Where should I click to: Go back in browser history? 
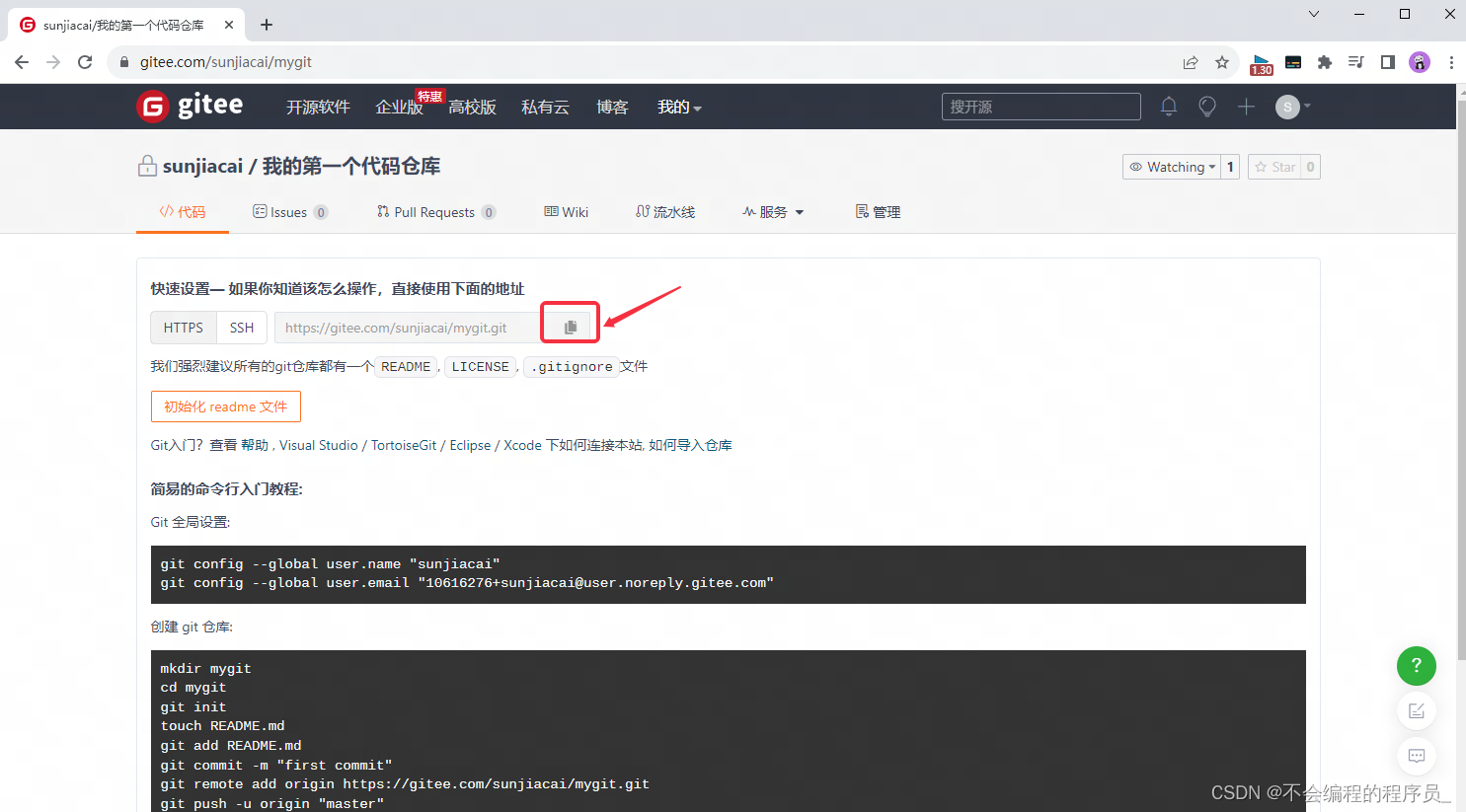pos(22,62)
